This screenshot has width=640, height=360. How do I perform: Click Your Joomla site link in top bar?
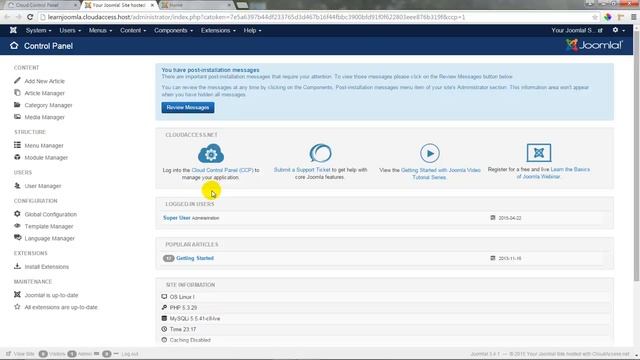576,30
